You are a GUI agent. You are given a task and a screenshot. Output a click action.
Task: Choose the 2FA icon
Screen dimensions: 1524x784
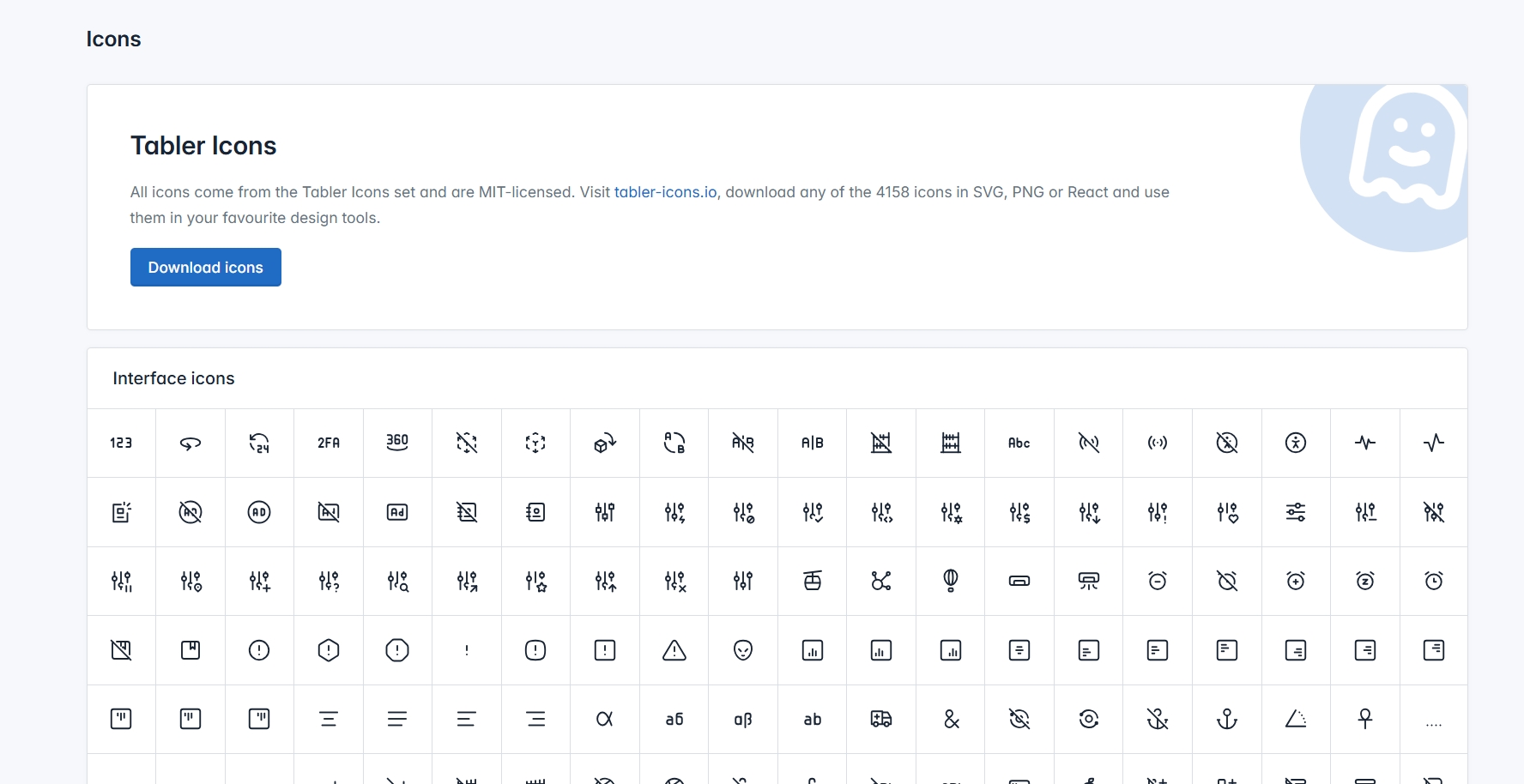tap(329, 443)
